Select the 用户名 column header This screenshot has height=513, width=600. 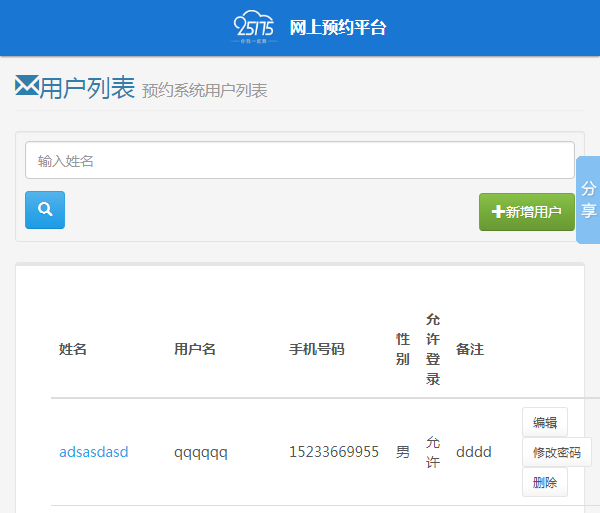coord(195,349)
